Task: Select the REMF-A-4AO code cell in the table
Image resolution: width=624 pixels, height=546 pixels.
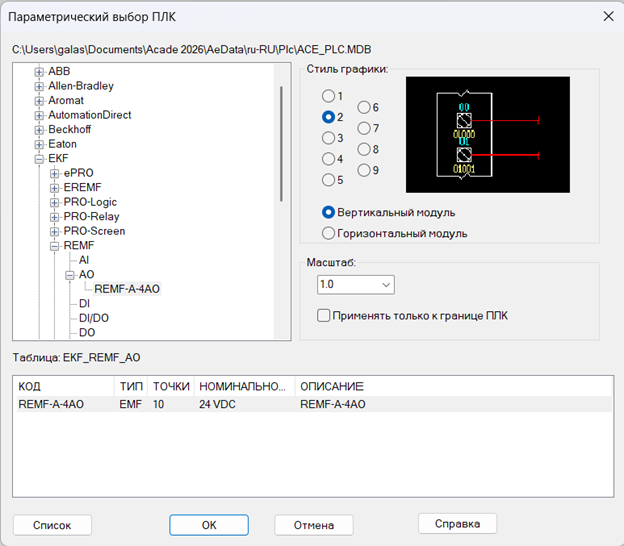Action: (51, 404)
